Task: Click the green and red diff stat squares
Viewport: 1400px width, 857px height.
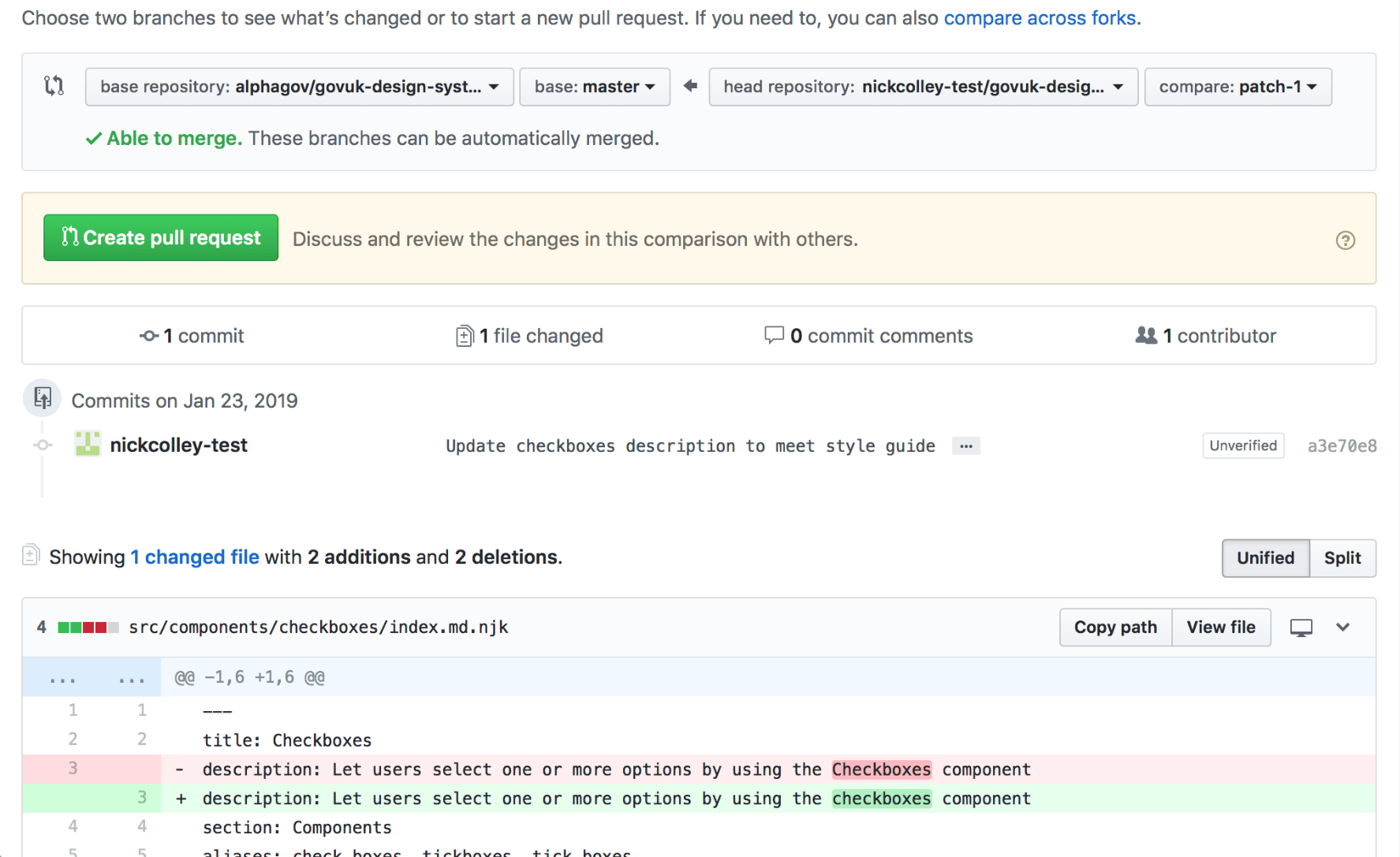Action: [88, 626]
